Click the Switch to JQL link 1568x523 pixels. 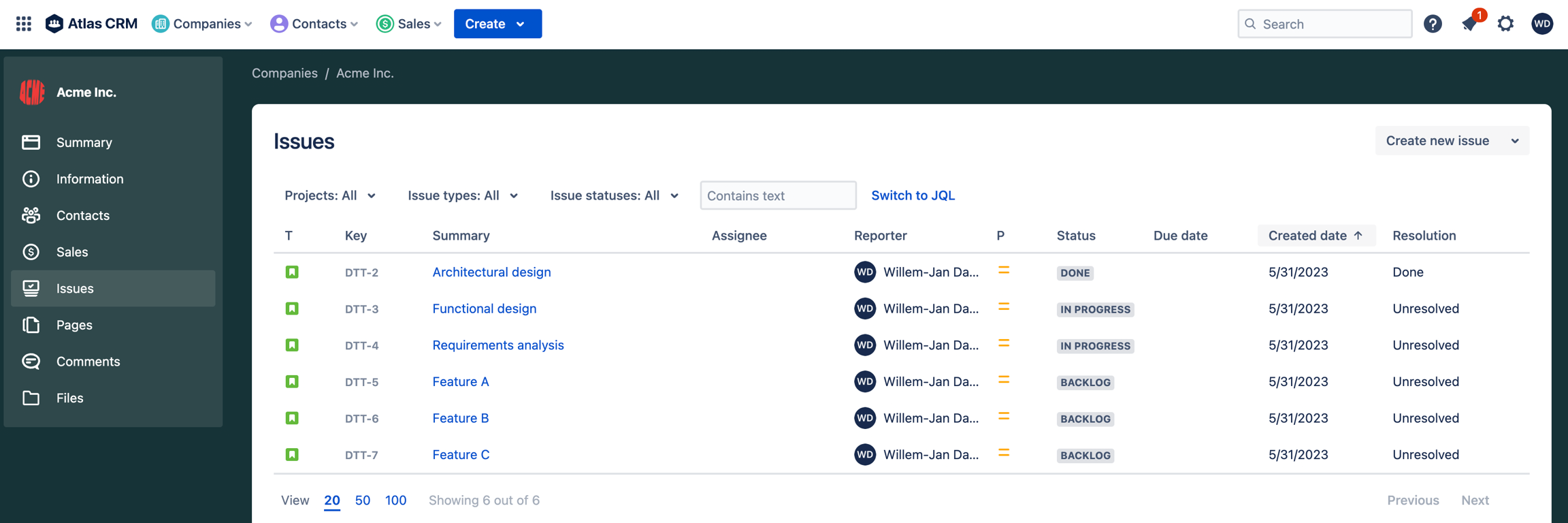[x=913, y=195]
